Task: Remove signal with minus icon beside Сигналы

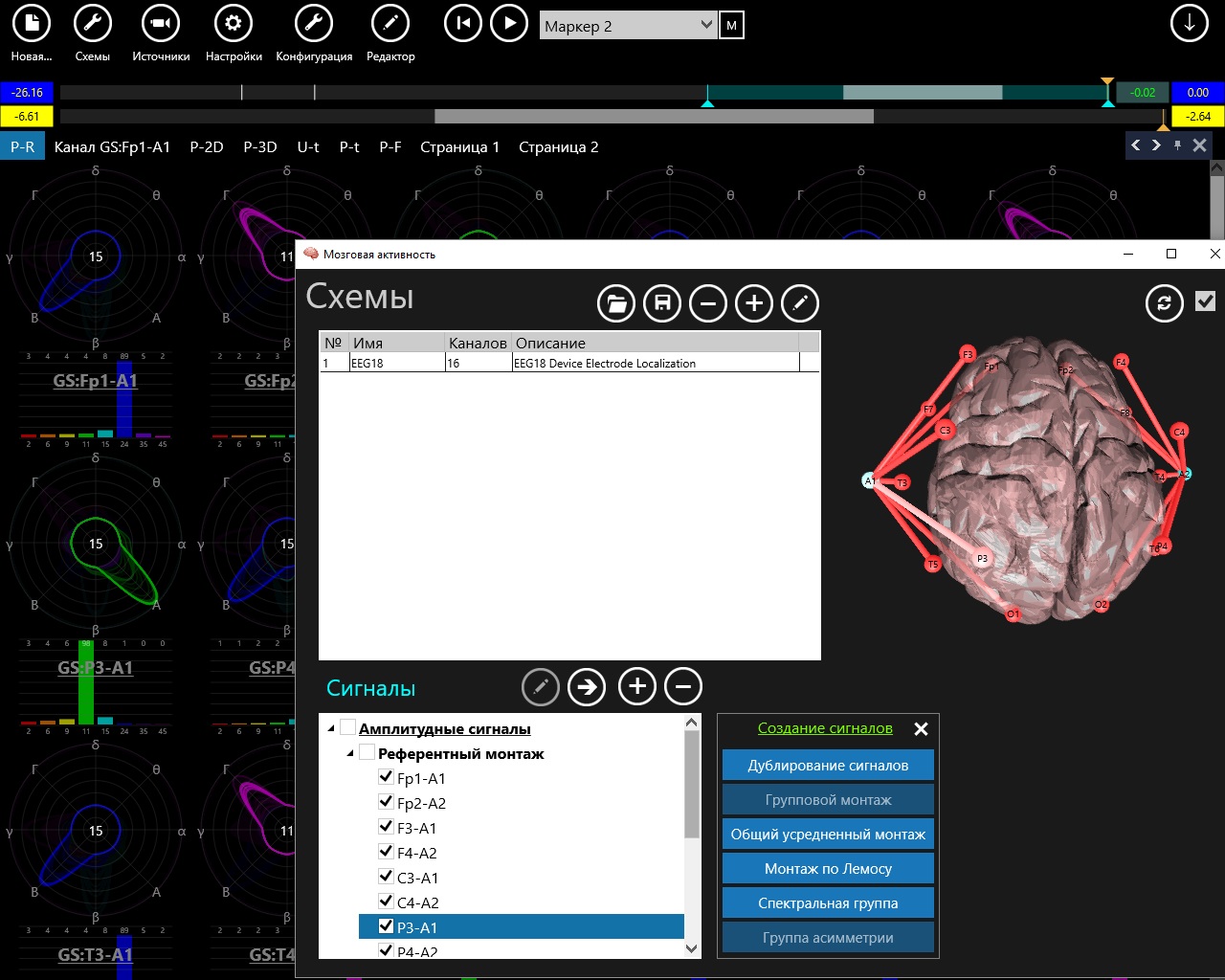Action: [683, 686]
